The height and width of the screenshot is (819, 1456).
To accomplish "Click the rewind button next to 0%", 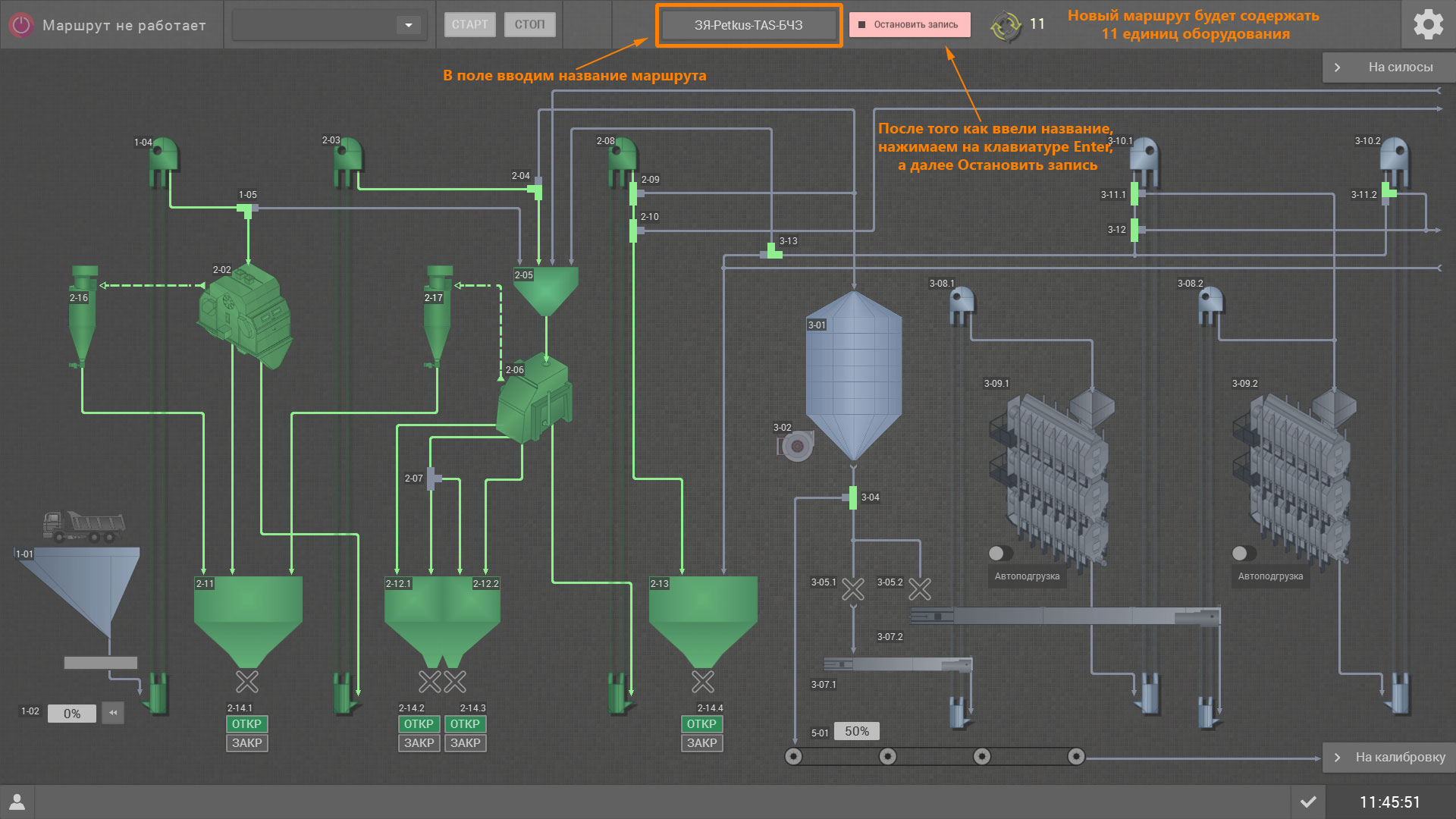I will 113,713.
